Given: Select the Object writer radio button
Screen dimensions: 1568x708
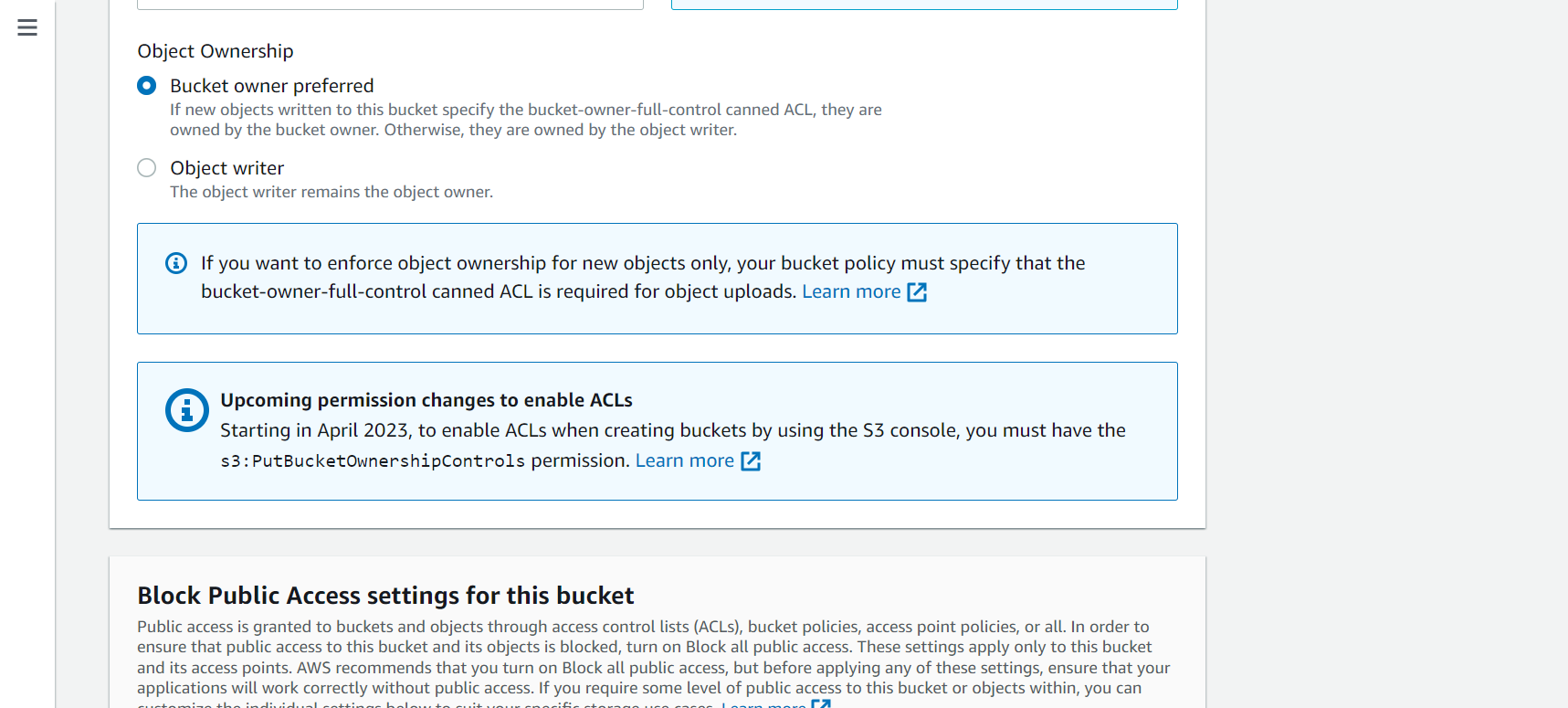Looking at the screenshot, I should (x=146, y=168).
